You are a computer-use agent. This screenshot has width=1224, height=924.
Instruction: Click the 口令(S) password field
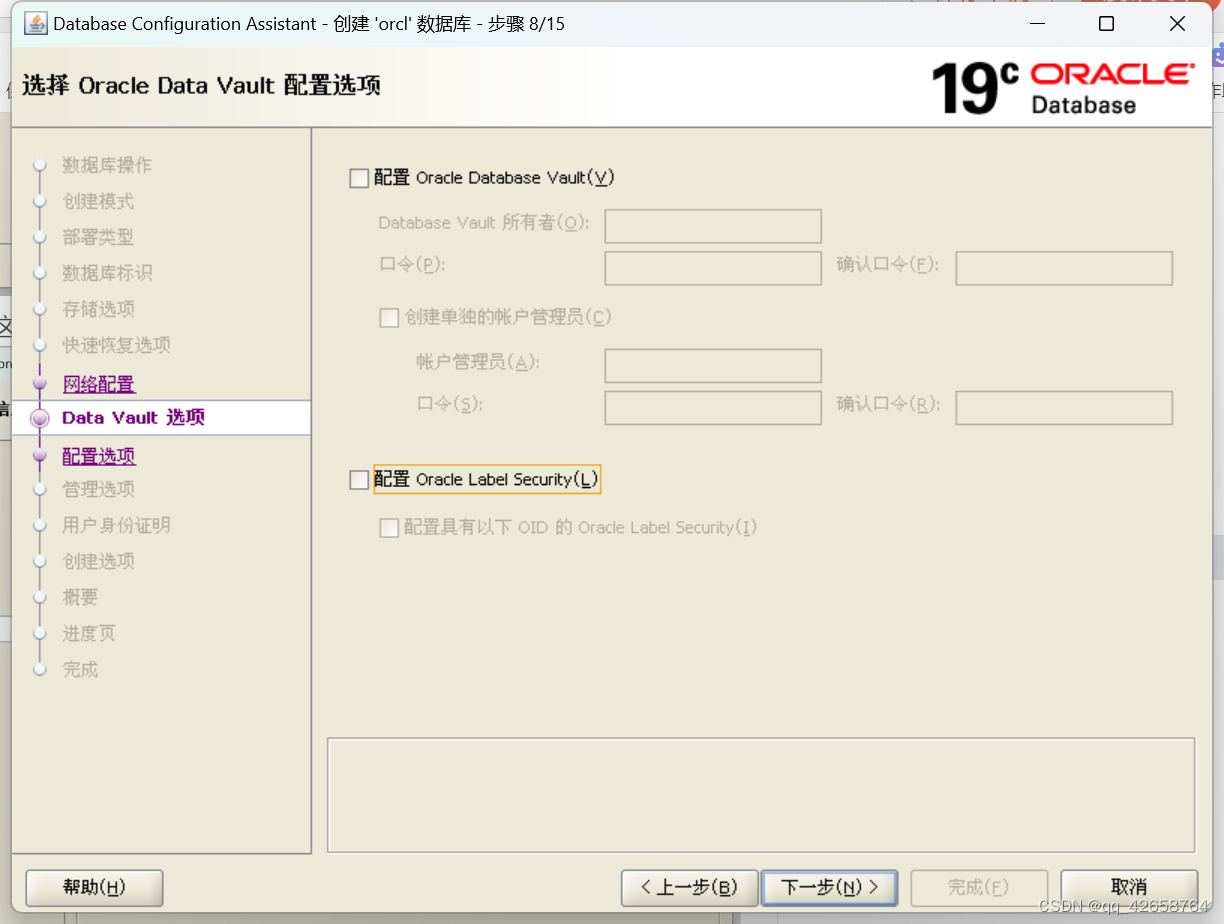(x=713, y=408)
